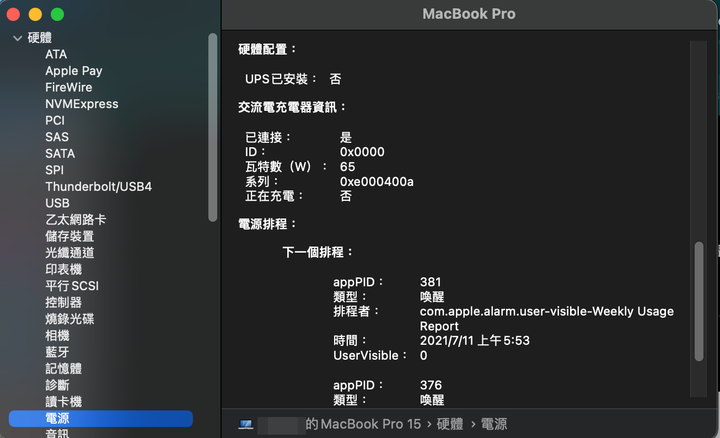
Task: Click the UserVisible label
Action: [370, 355]
